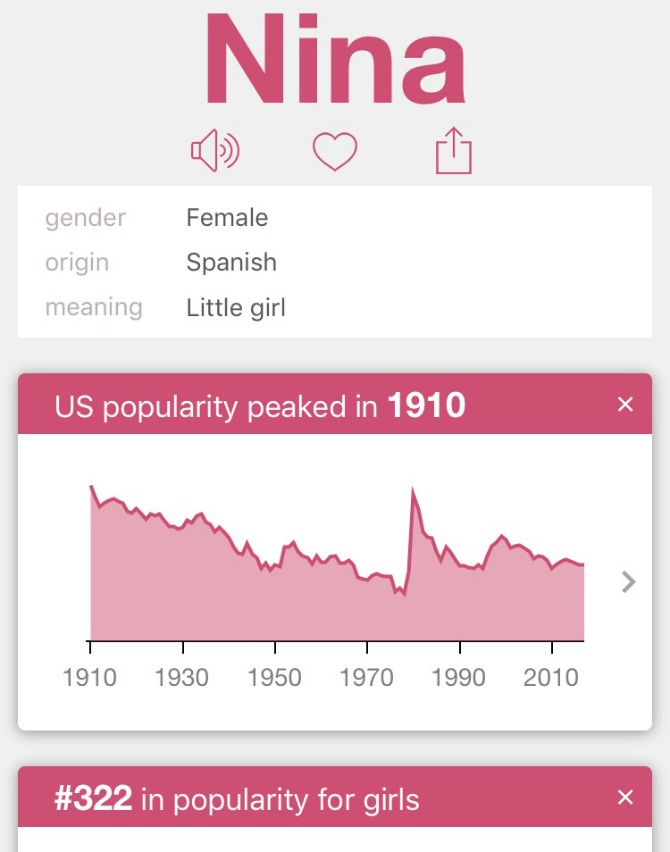670x852 pixels.
Task: Tap the #322 in popularity header
Action: coord(335,797)
